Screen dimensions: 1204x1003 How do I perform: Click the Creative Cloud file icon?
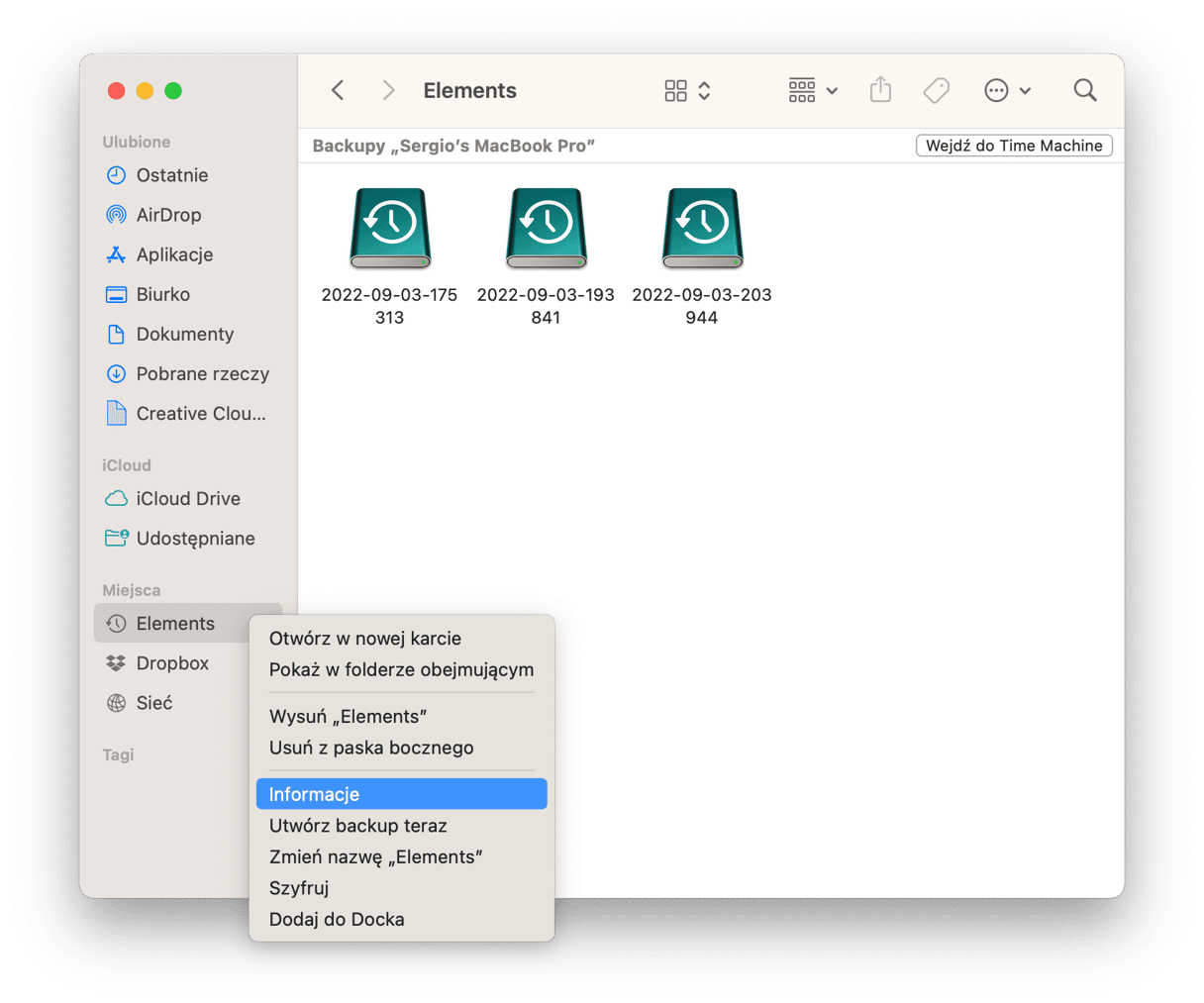116,413
